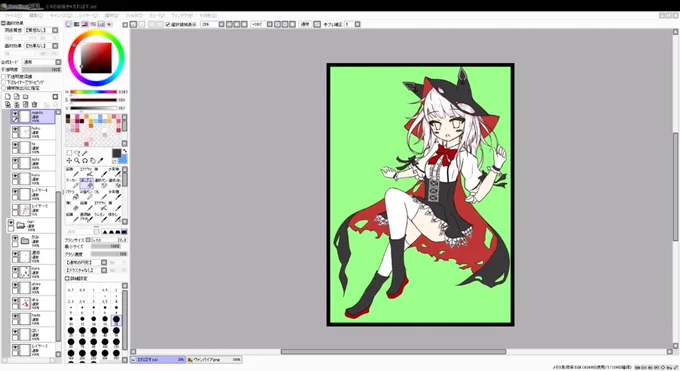
Task: Enable preserve opacity checkbox
Action: (3, 76)
